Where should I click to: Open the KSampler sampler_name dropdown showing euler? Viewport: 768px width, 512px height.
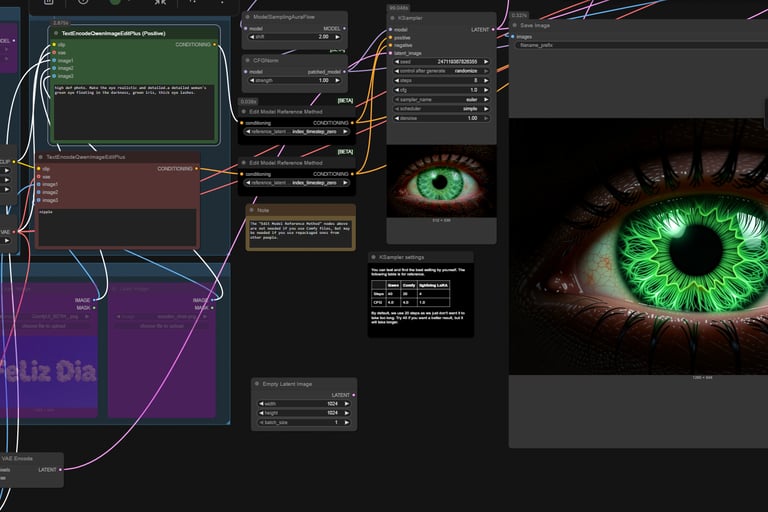441,99
